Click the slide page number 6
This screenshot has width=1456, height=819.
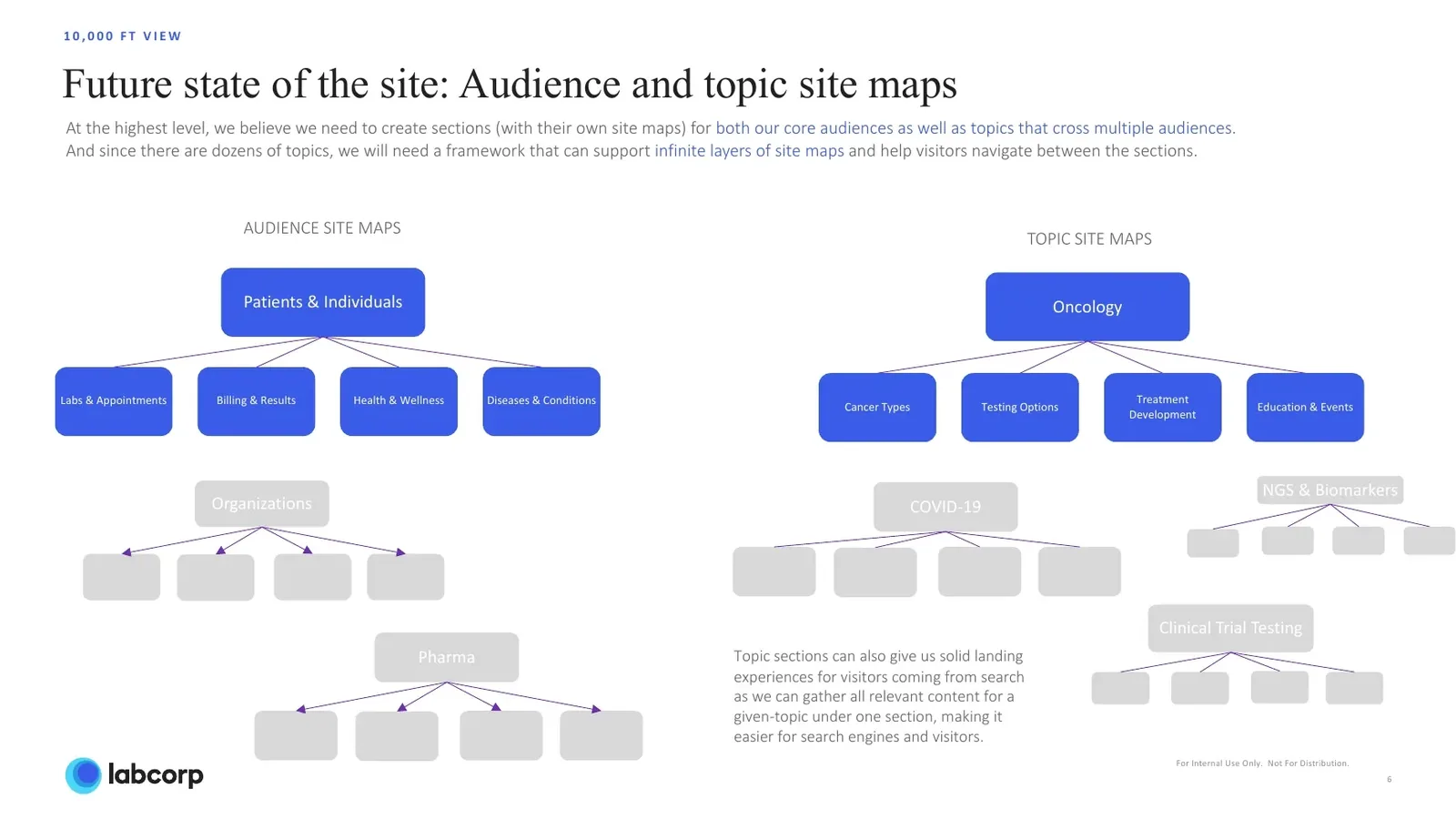tap(1390, 779)
